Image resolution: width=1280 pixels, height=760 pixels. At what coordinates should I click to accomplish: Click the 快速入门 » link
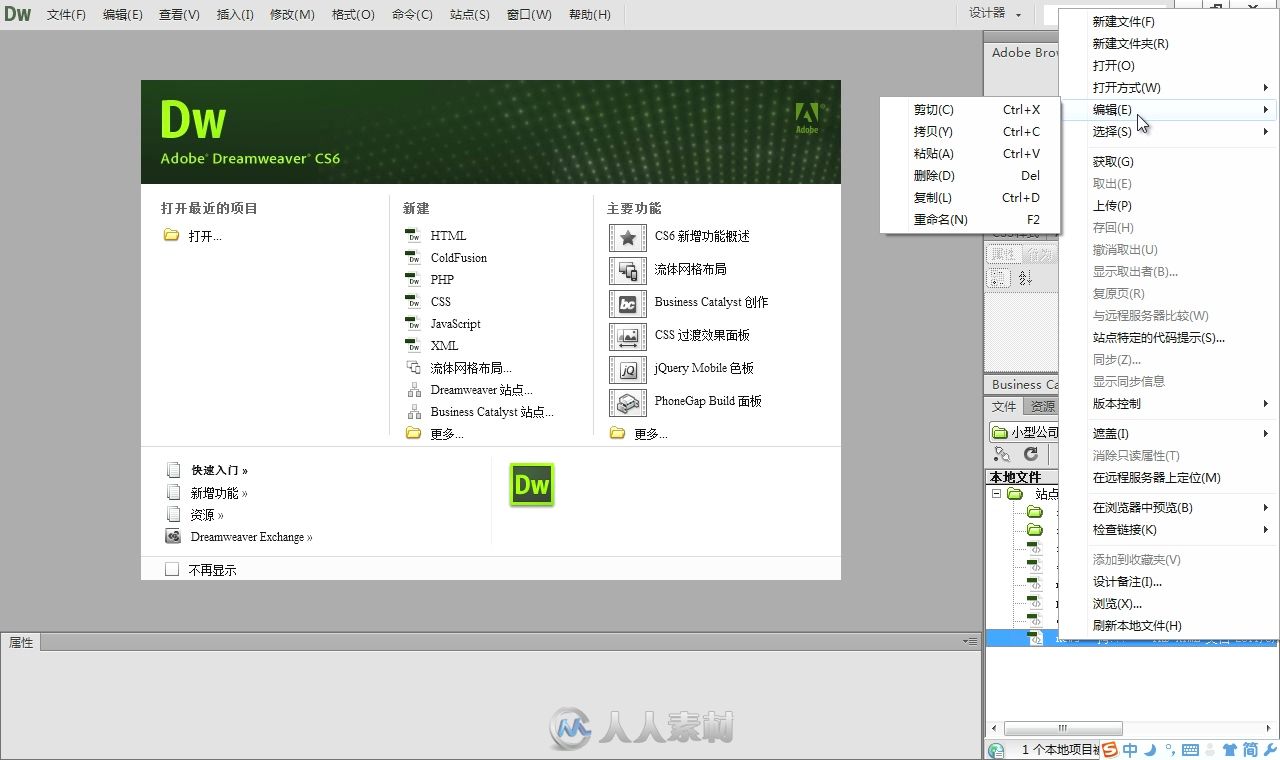tap(219, 470)
